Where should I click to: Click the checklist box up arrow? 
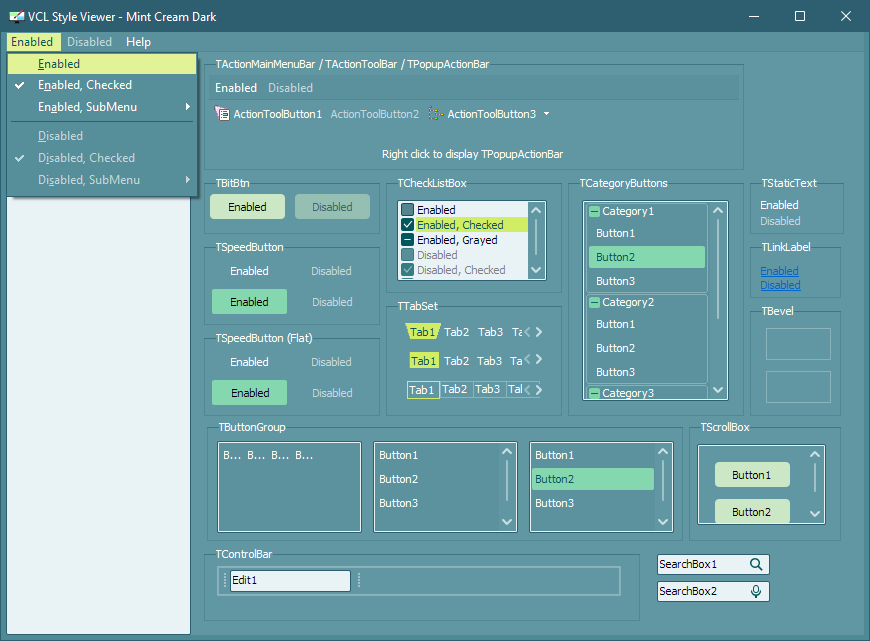click(536, 210)
